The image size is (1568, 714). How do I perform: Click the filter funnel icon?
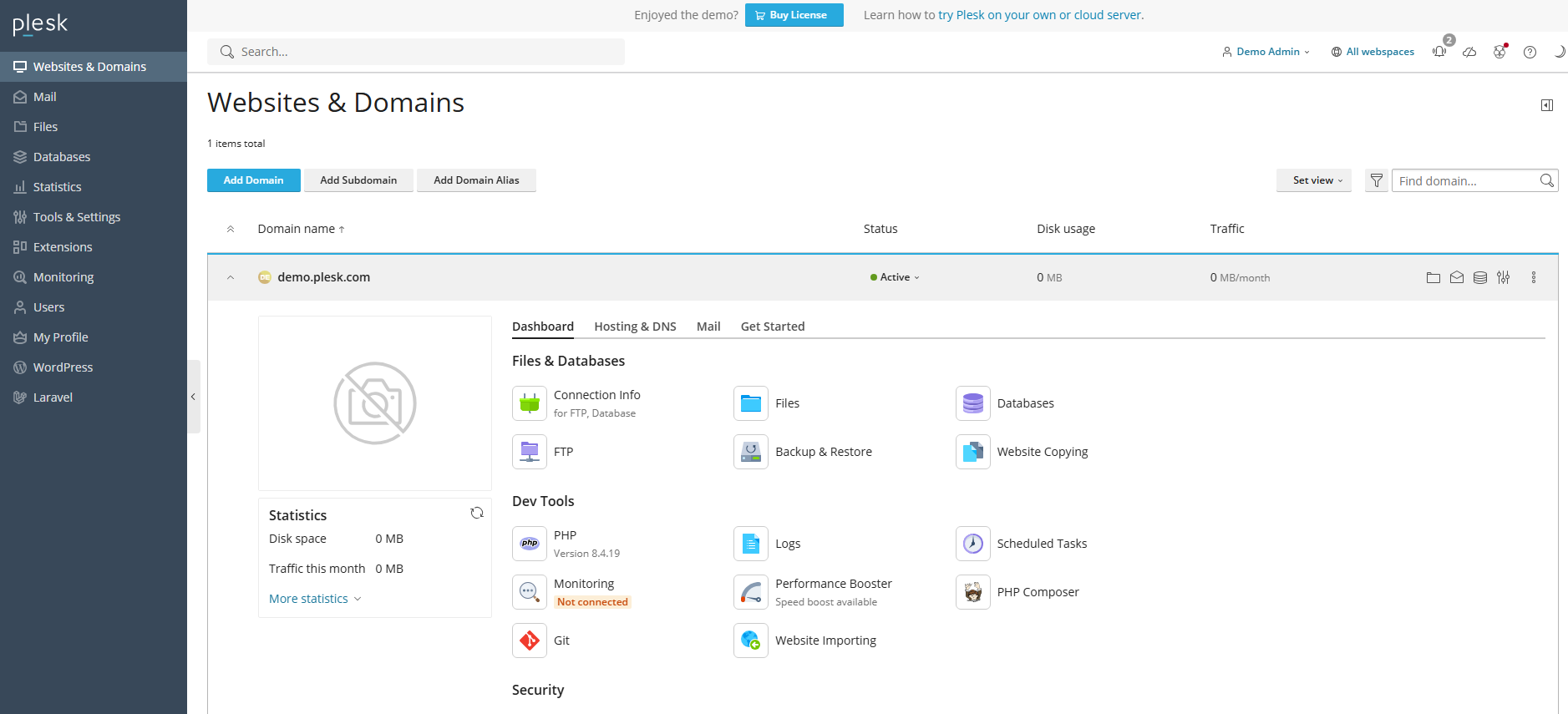pos(1377,180)
